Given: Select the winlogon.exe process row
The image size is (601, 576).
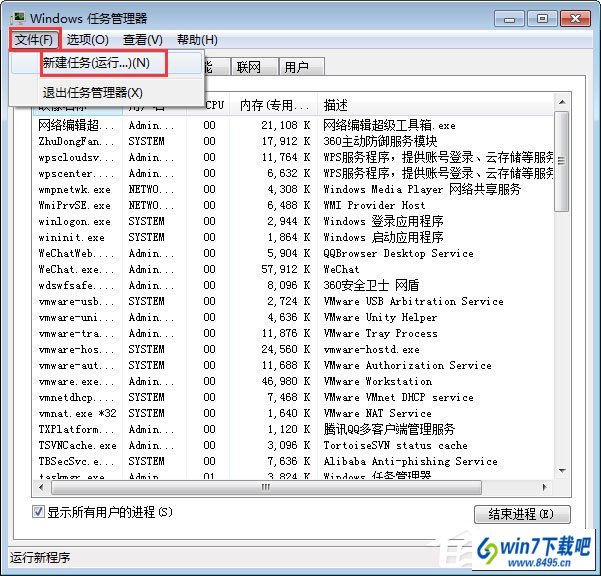Looking at the screenshot, I should (x=293, y=222).
